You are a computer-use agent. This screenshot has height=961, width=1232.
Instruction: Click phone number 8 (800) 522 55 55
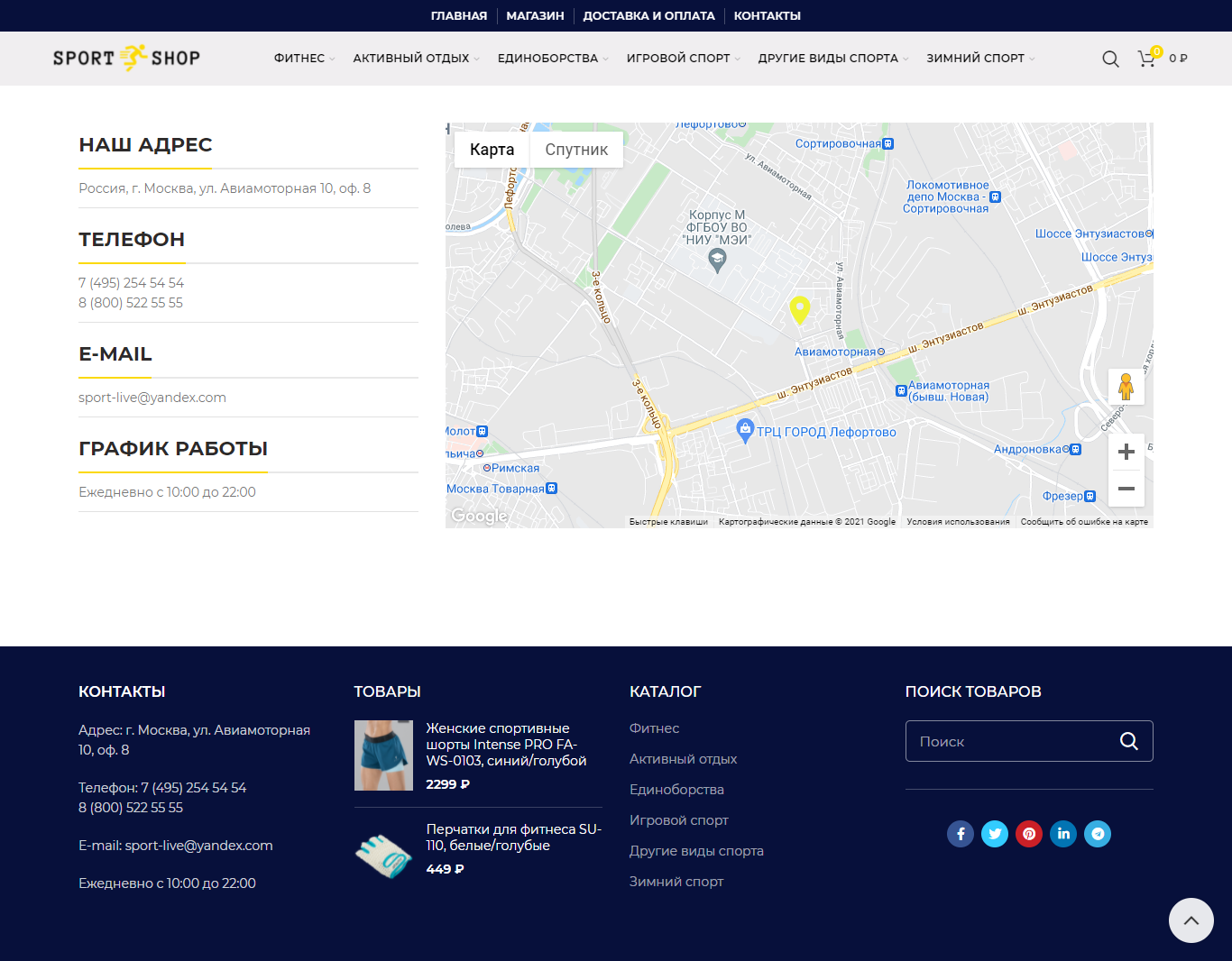(131, 303)
